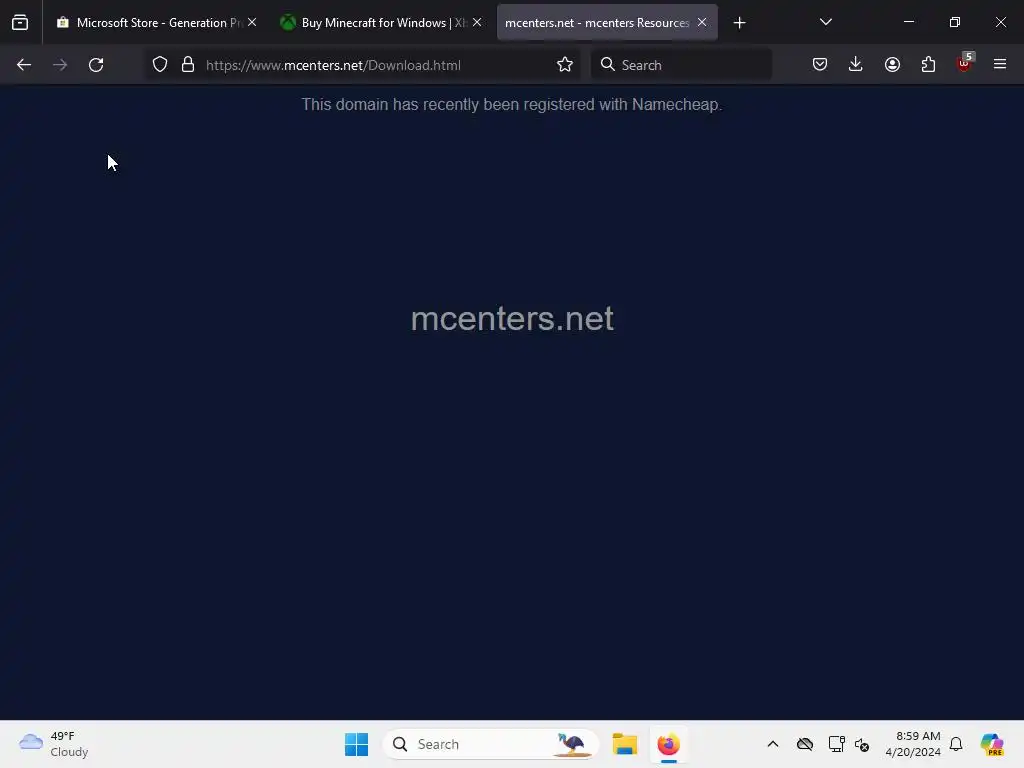Close the Buy Minecraft tab

tap(477, 22)
